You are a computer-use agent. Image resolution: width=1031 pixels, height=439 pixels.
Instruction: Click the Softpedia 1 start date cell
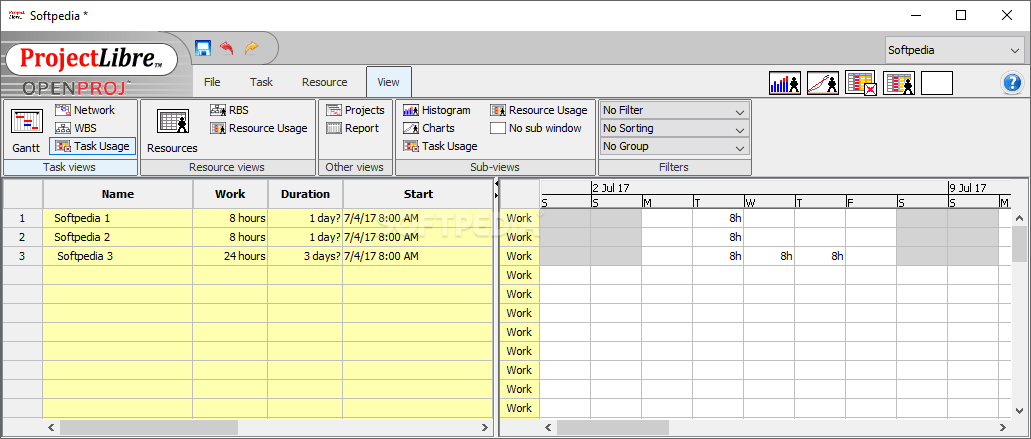418,218
